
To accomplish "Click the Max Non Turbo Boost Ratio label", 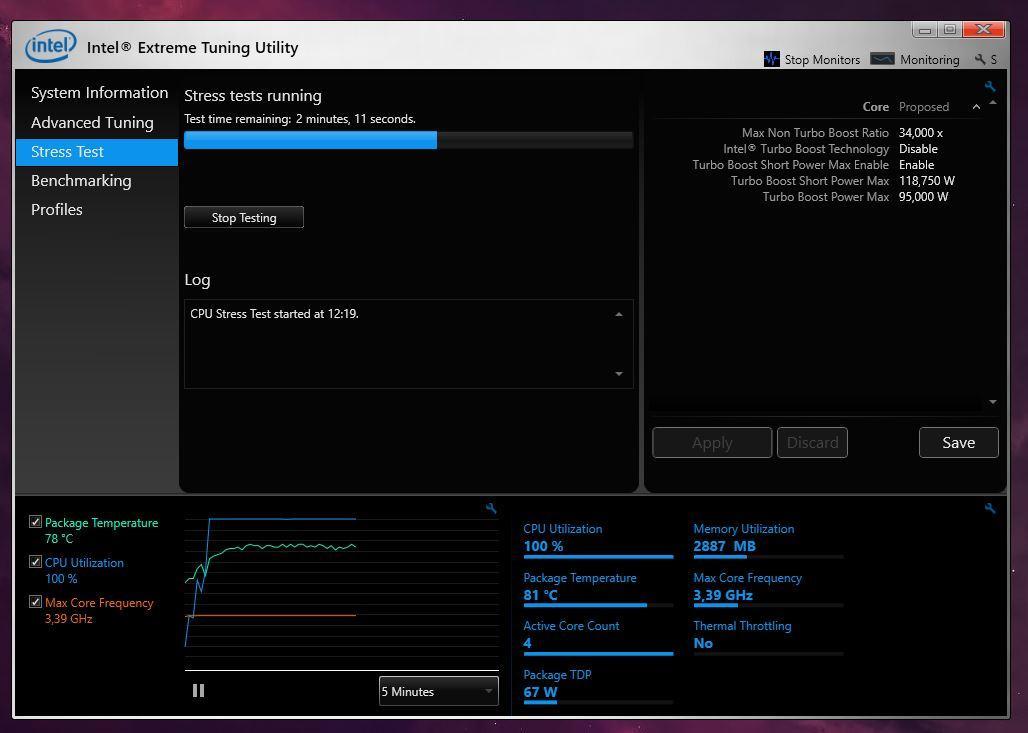I will click(x=815, y=132).
